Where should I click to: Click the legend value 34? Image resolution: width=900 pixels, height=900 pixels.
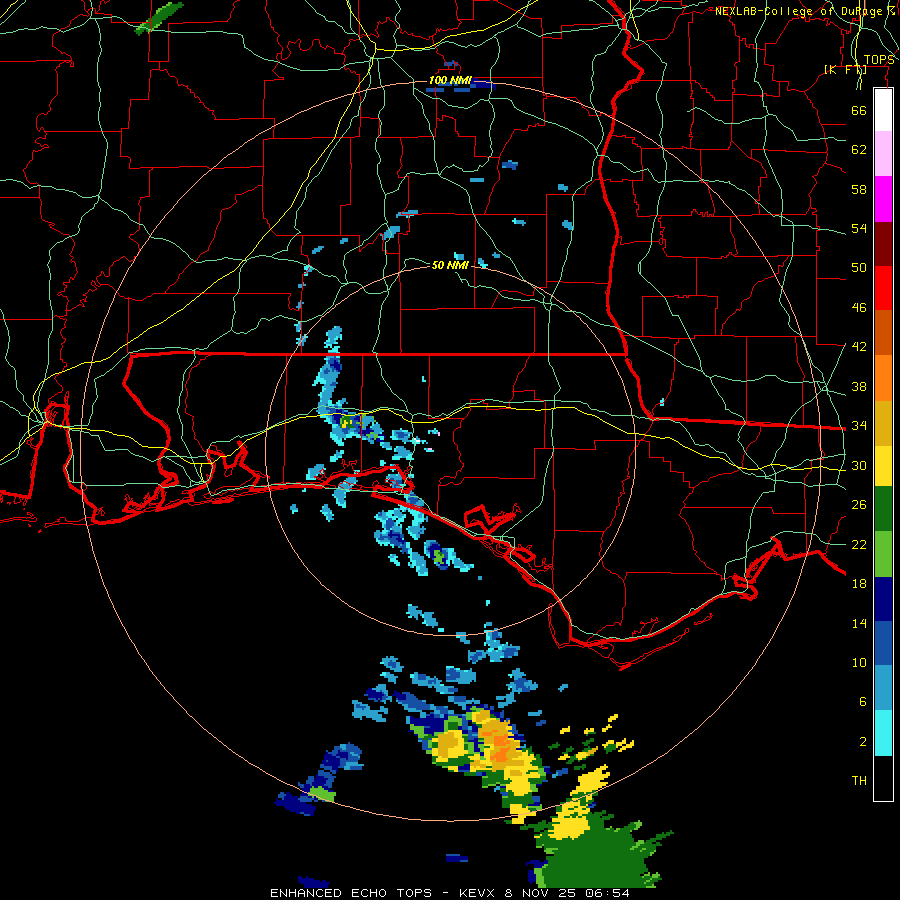click(x=859, y=425)
